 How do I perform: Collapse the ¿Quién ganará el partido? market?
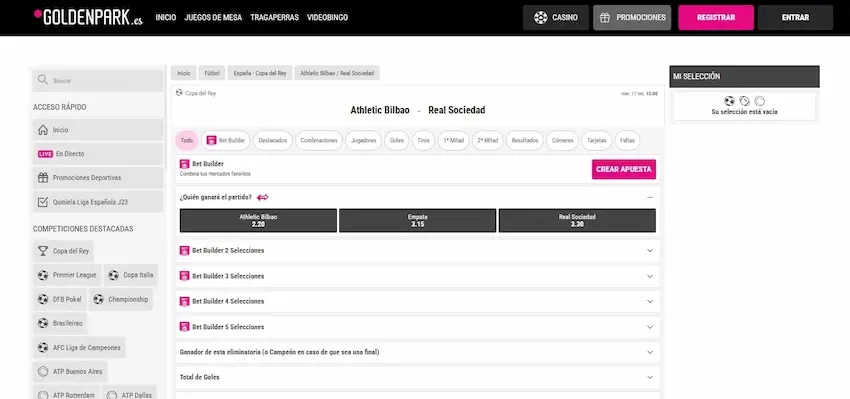(x=650, y=197)
